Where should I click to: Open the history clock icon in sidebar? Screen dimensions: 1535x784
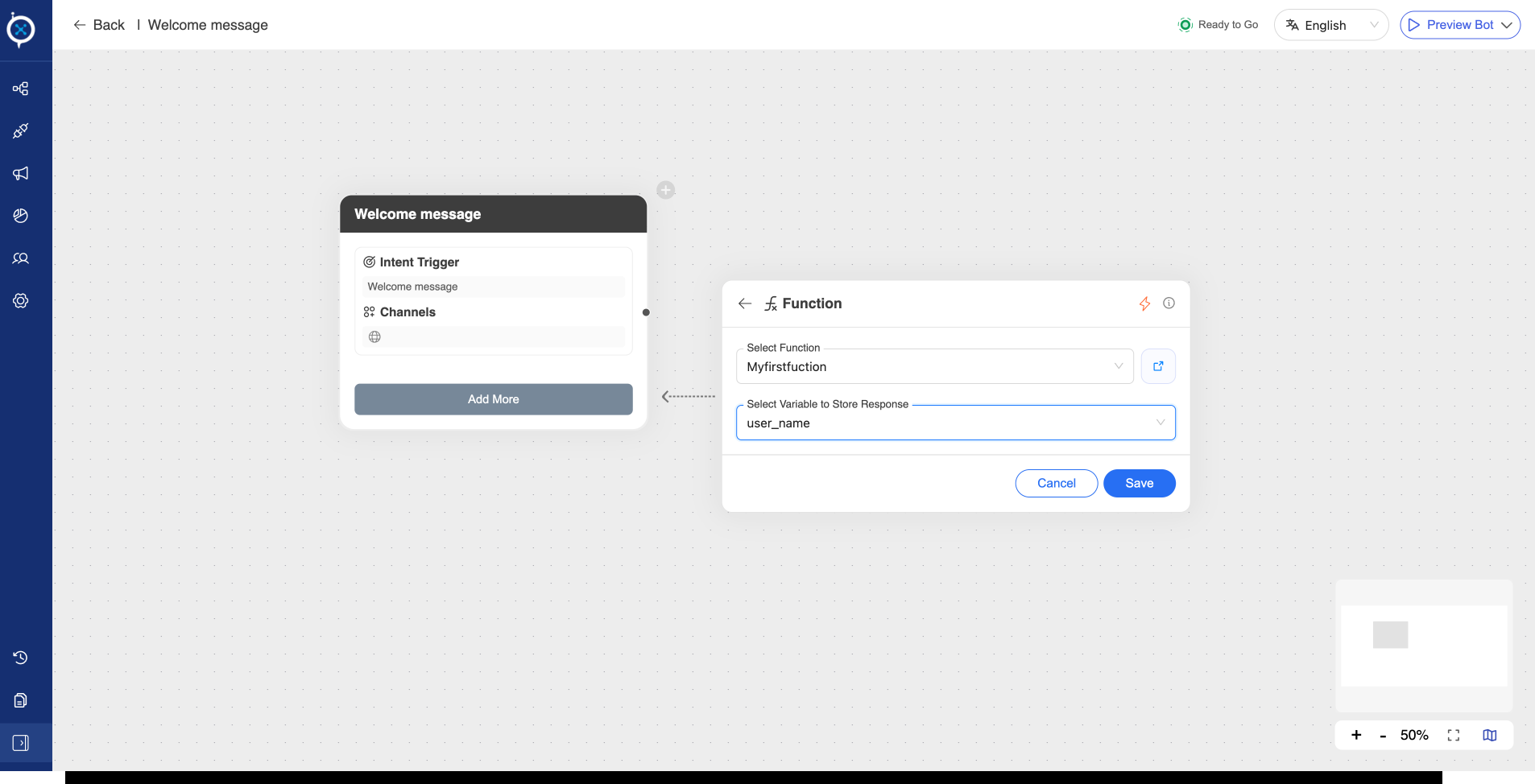coord(21,658)
